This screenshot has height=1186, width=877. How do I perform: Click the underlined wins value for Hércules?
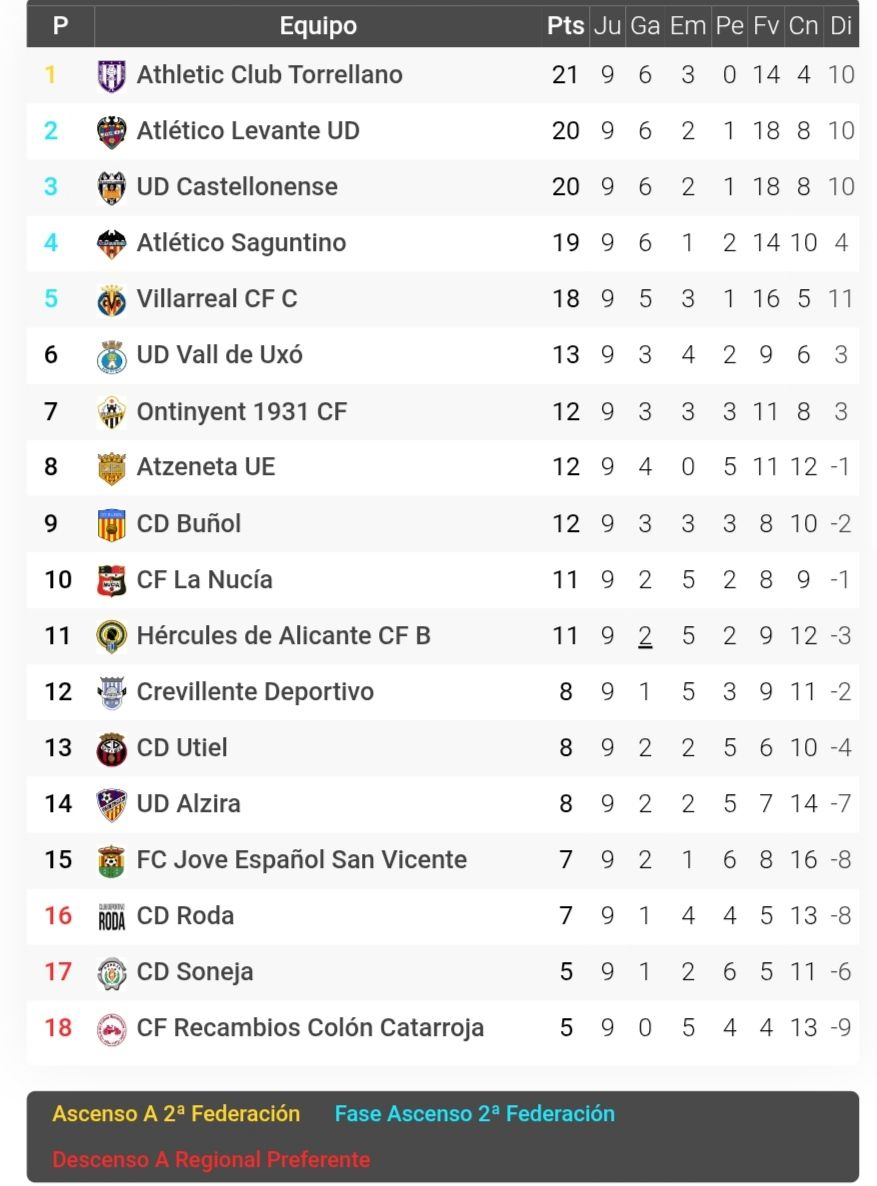pyautogui.click(x=645, y=635)
